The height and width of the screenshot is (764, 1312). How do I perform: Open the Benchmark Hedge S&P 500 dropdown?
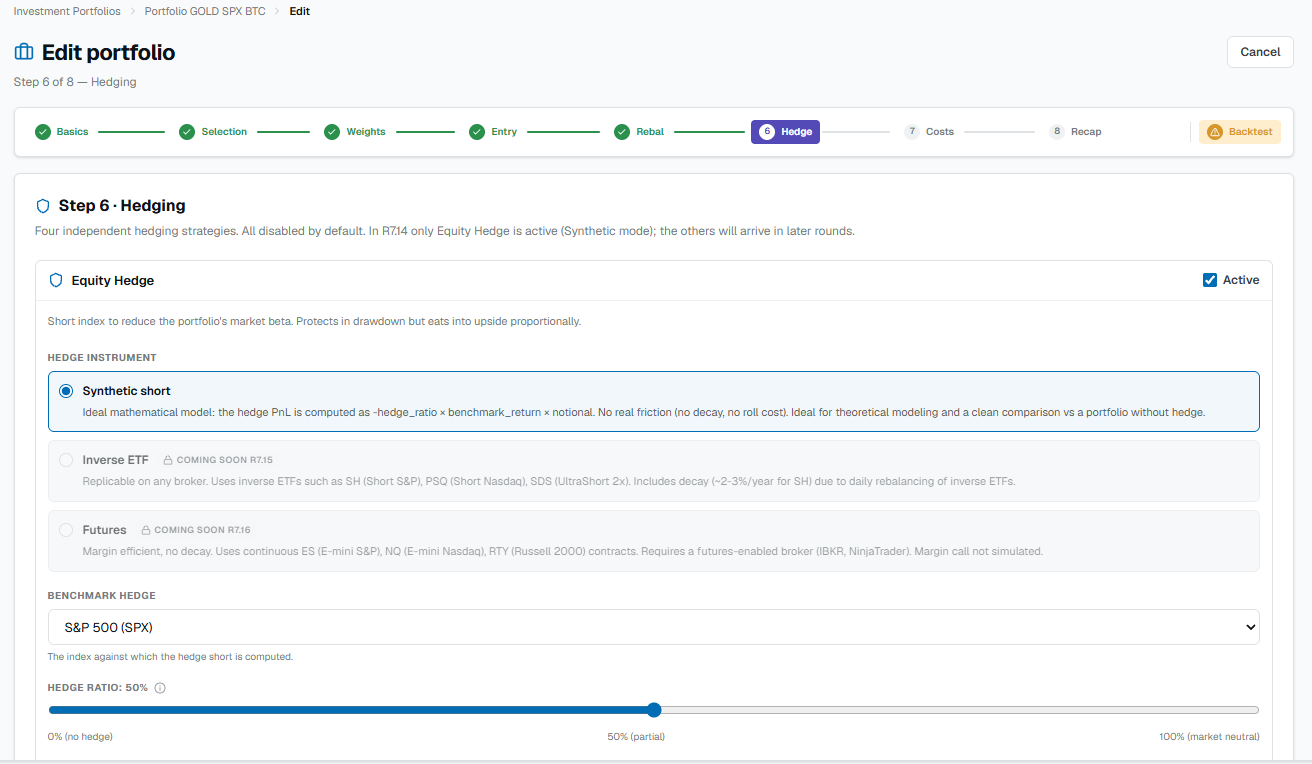[x=653, y=627]
